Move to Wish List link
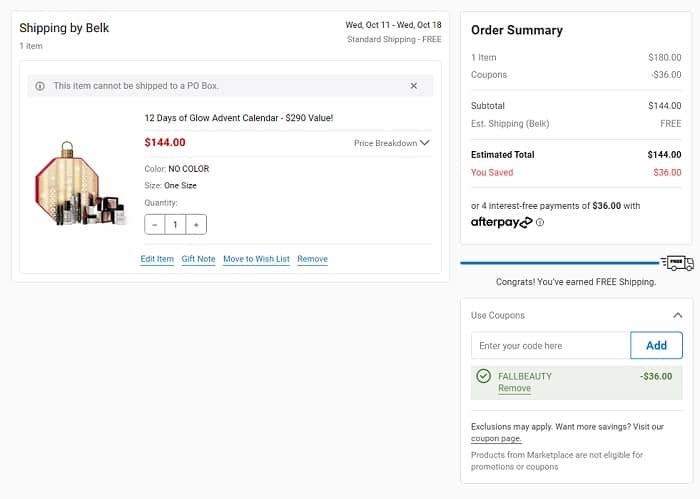 point(256,259)
